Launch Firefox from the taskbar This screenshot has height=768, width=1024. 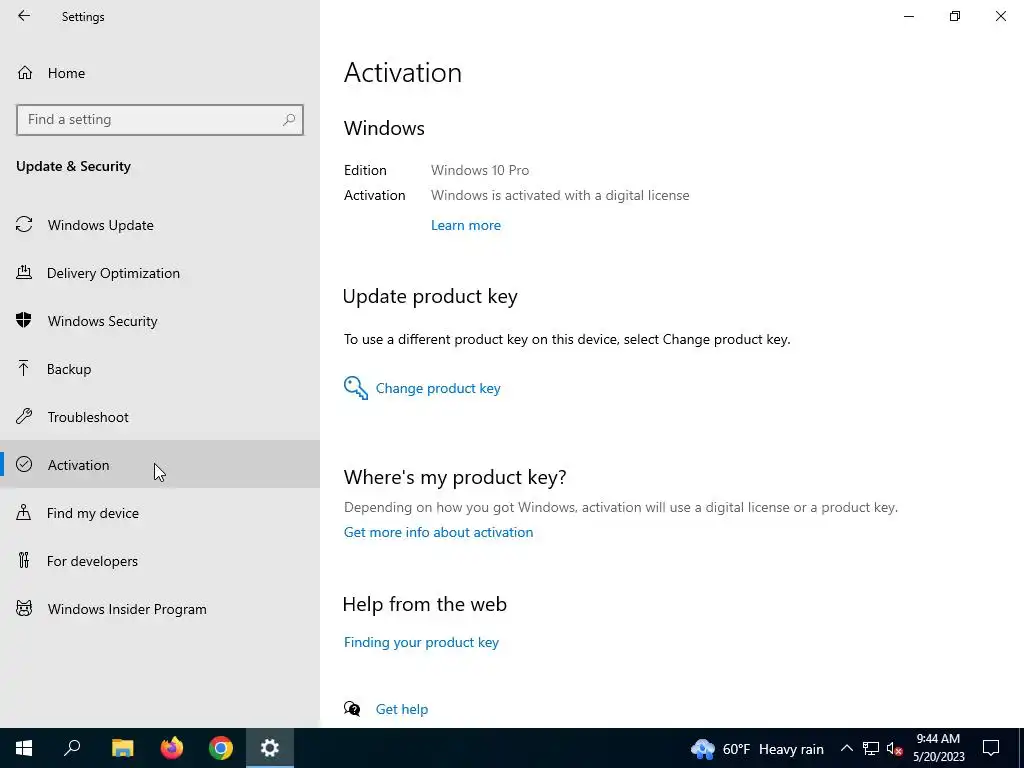(x=172, y=748)
